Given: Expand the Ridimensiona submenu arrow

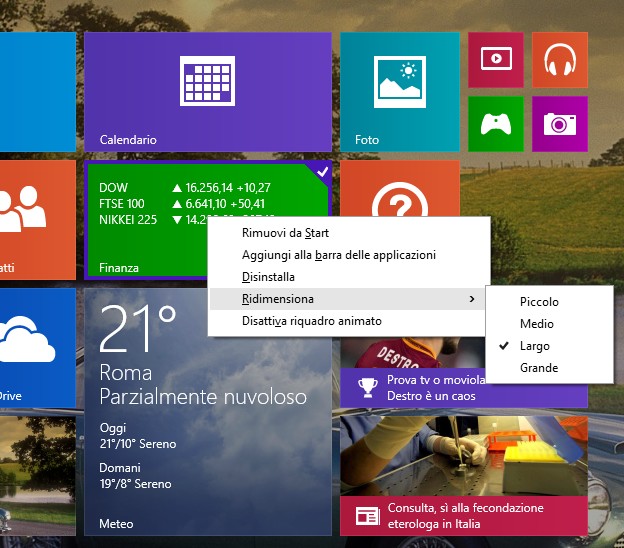Looking at the screenshot, I should pyautogui.click(x=472, y=299).
